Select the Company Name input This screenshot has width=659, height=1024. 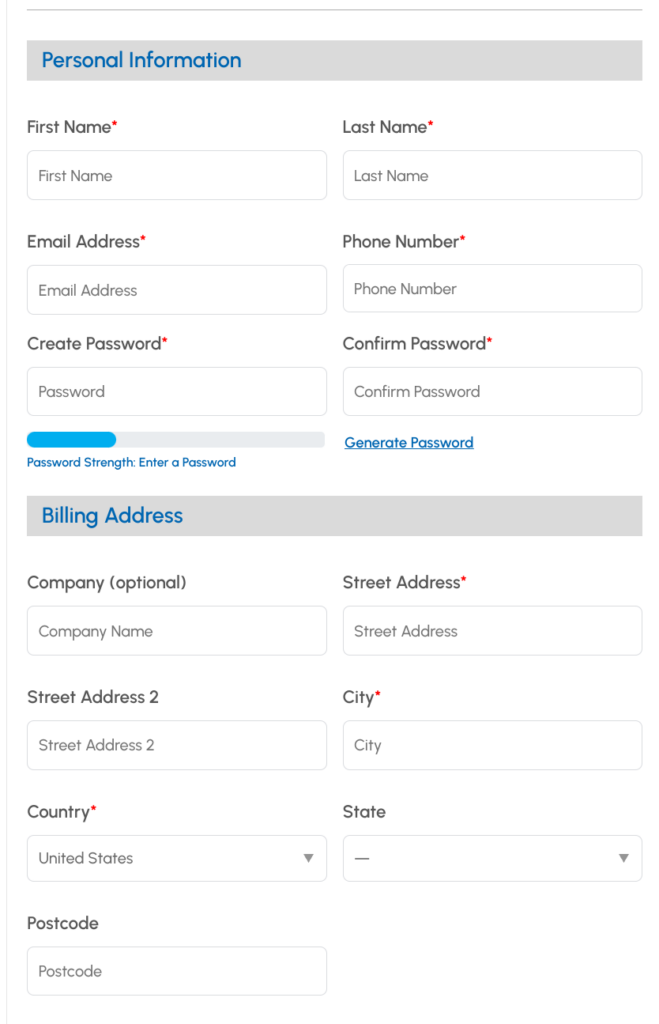coord(176,631)
